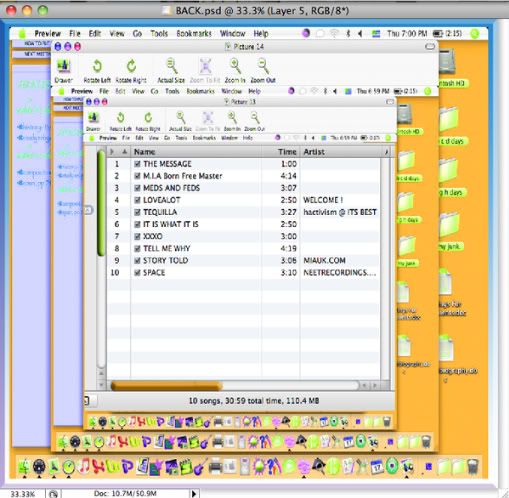Select the SPACE song row

click(243, 273)
